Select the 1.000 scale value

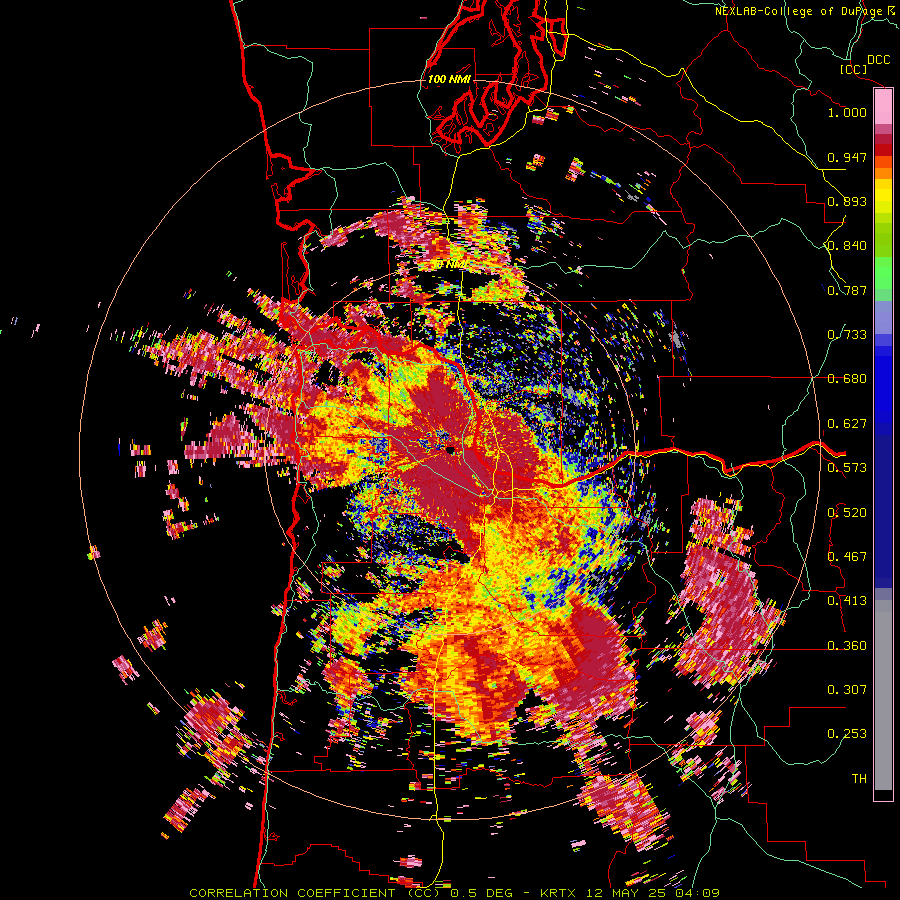coord(847,112)
